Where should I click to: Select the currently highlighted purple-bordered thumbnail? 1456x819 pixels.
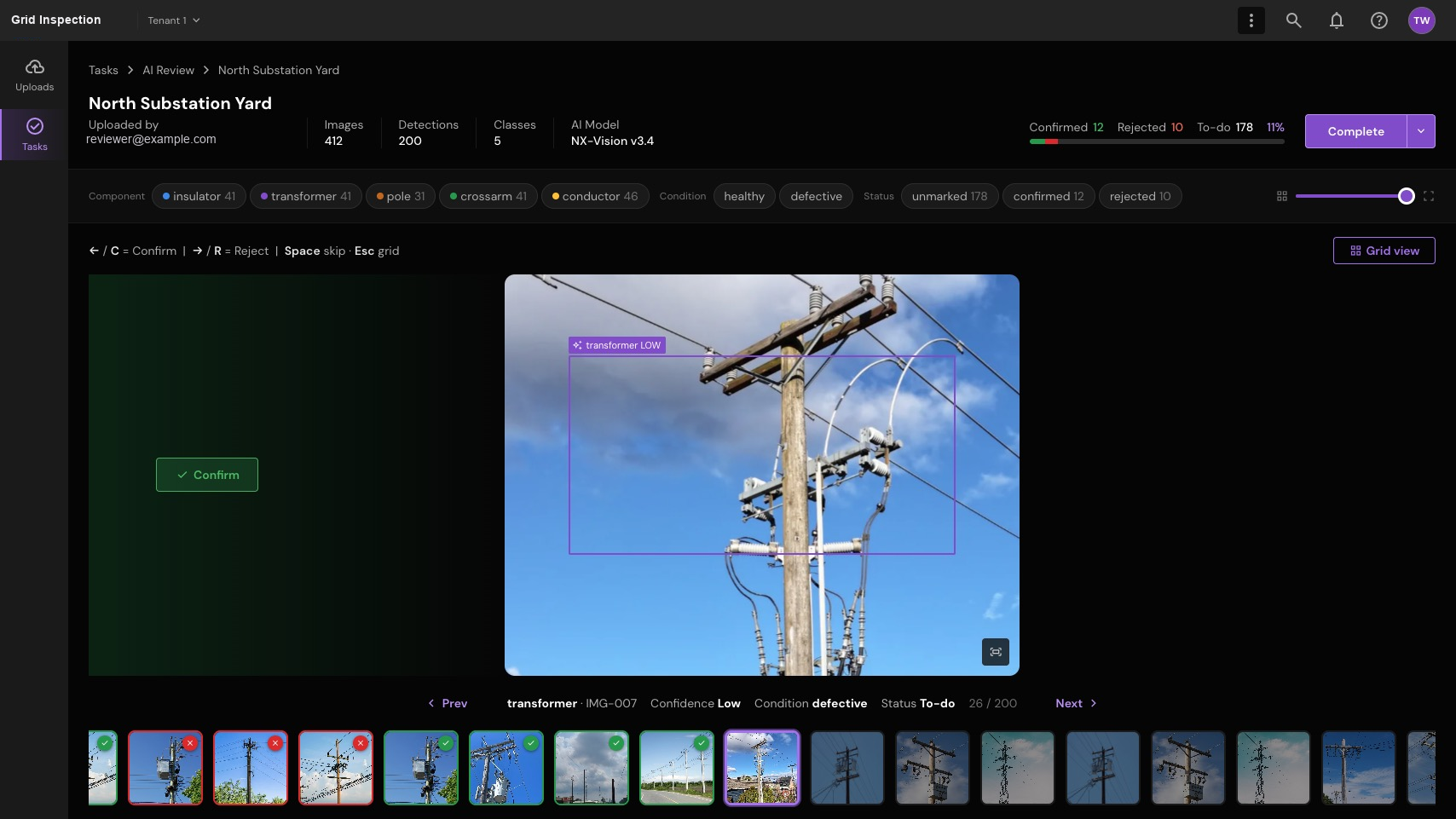pyautogui.click(x=762, y=768)
